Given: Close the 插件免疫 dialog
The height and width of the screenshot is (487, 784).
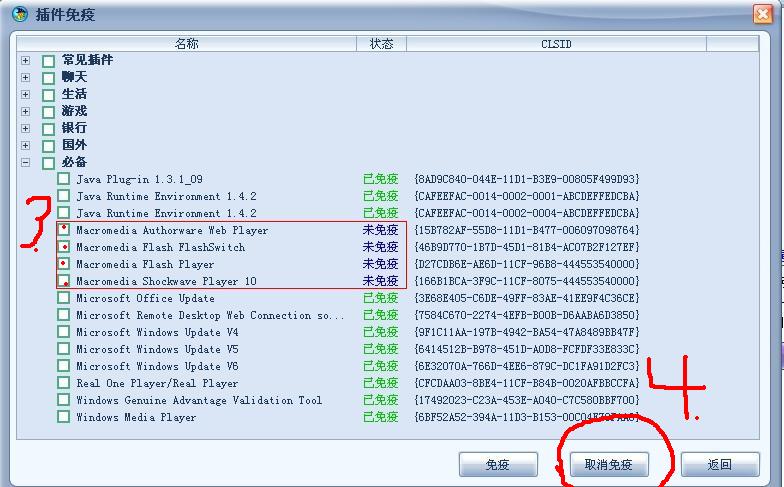Looking at the screenshot, I should point(763,14).
